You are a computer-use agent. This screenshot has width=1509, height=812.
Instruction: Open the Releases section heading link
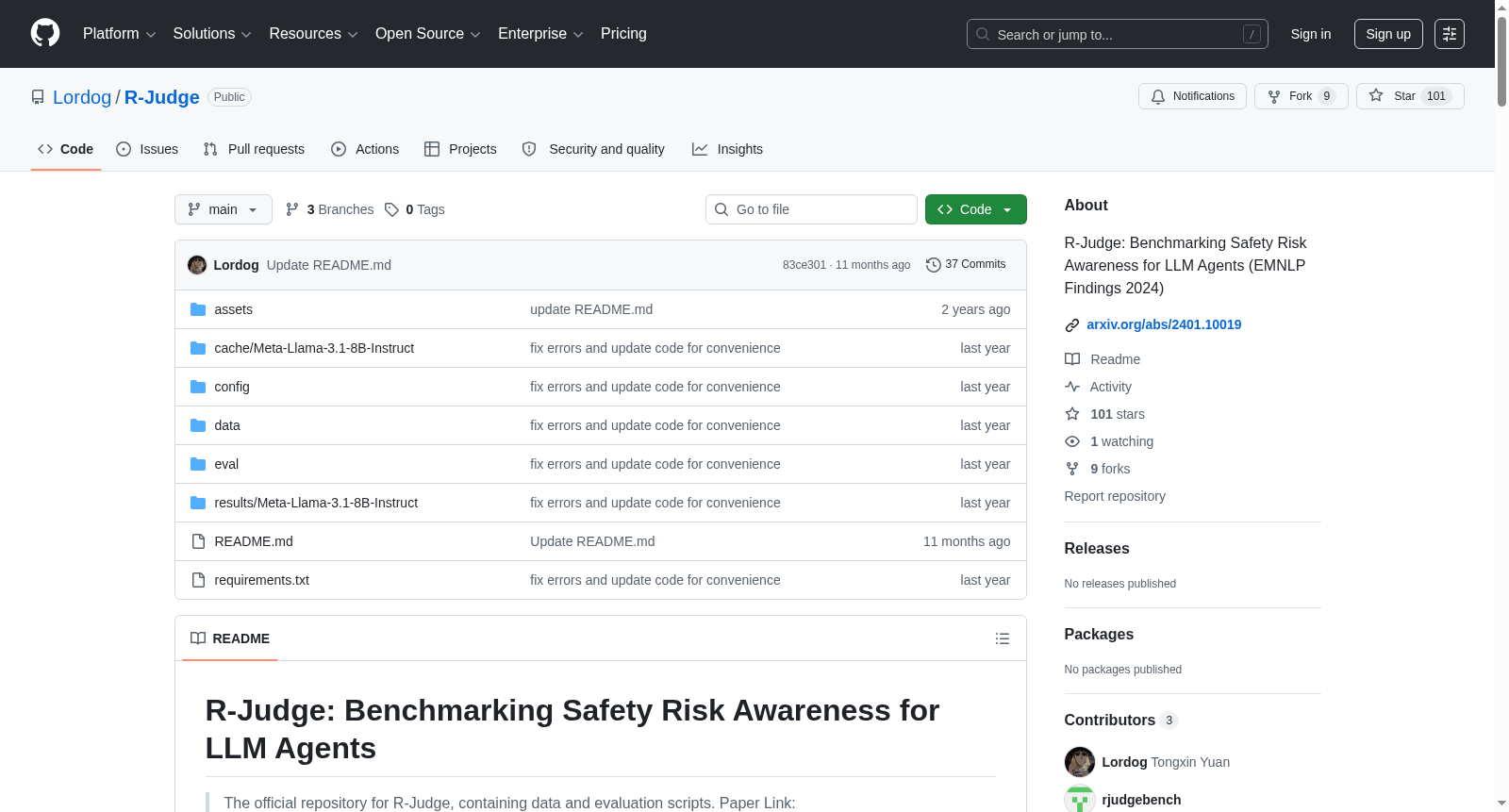click(x=1097, y=549)
